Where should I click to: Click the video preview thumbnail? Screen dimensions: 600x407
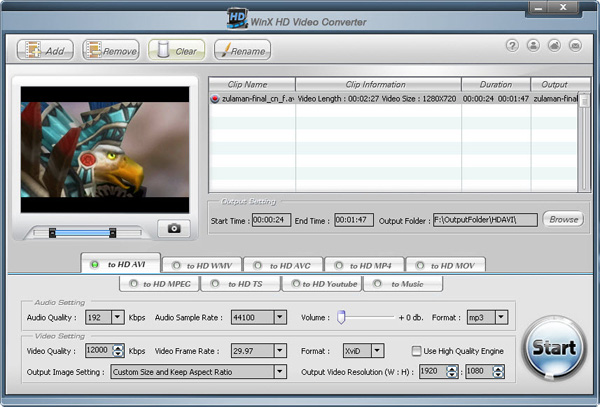[x=105, y=150]
